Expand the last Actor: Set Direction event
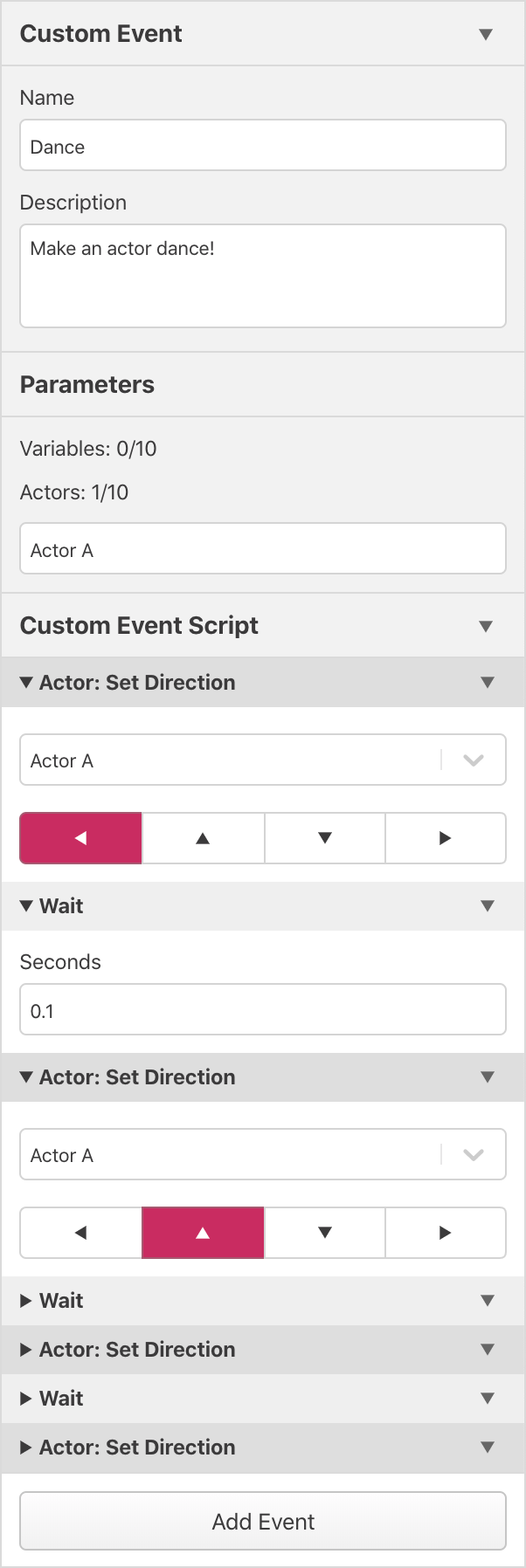The height and width of the screenshot is (1568, 526). click(x=26, y=1448)
